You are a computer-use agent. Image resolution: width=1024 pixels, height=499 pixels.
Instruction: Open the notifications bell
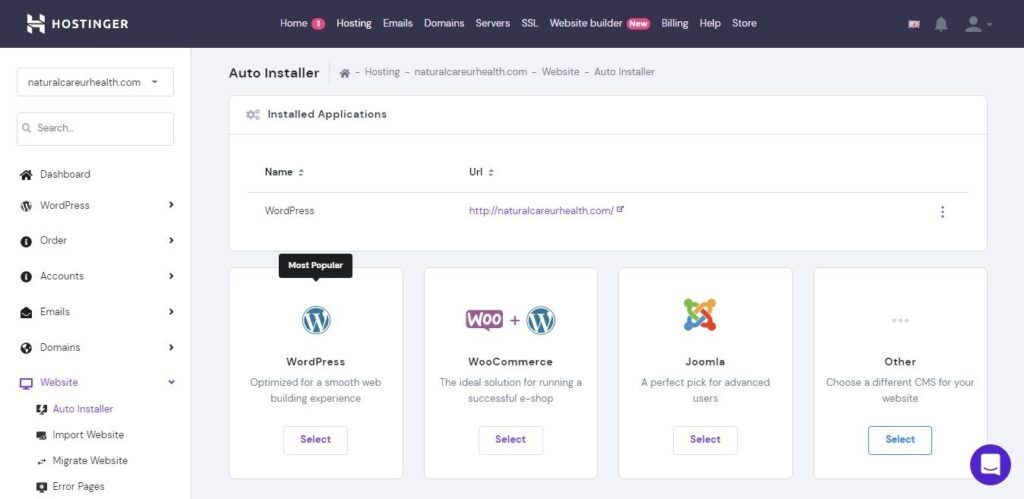click(x=941, y=24)
